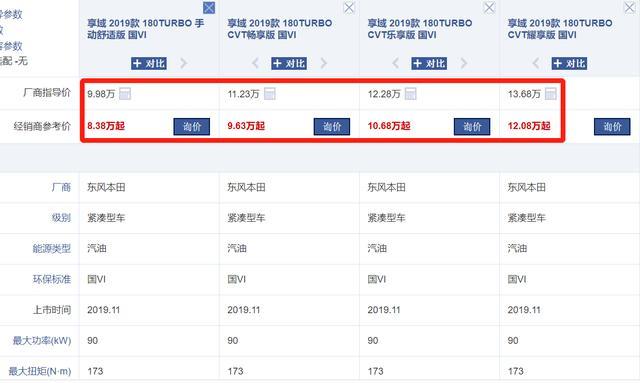Click 询价 button next to 9.63万起
This screenshot has height=383, width=640.
(x=332, y=127)
